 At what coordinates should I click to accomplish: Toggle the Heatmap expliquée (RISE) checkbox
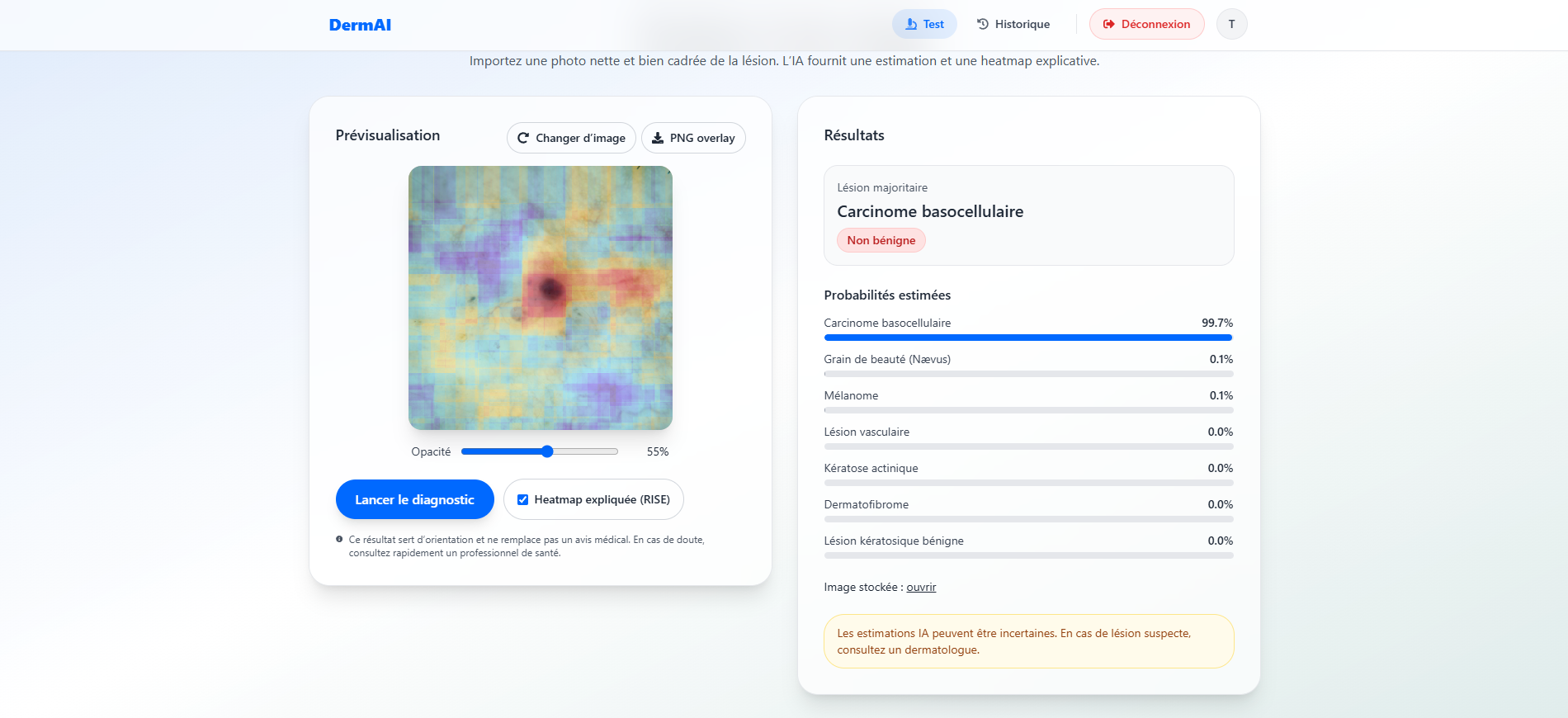tap(522, 499)
